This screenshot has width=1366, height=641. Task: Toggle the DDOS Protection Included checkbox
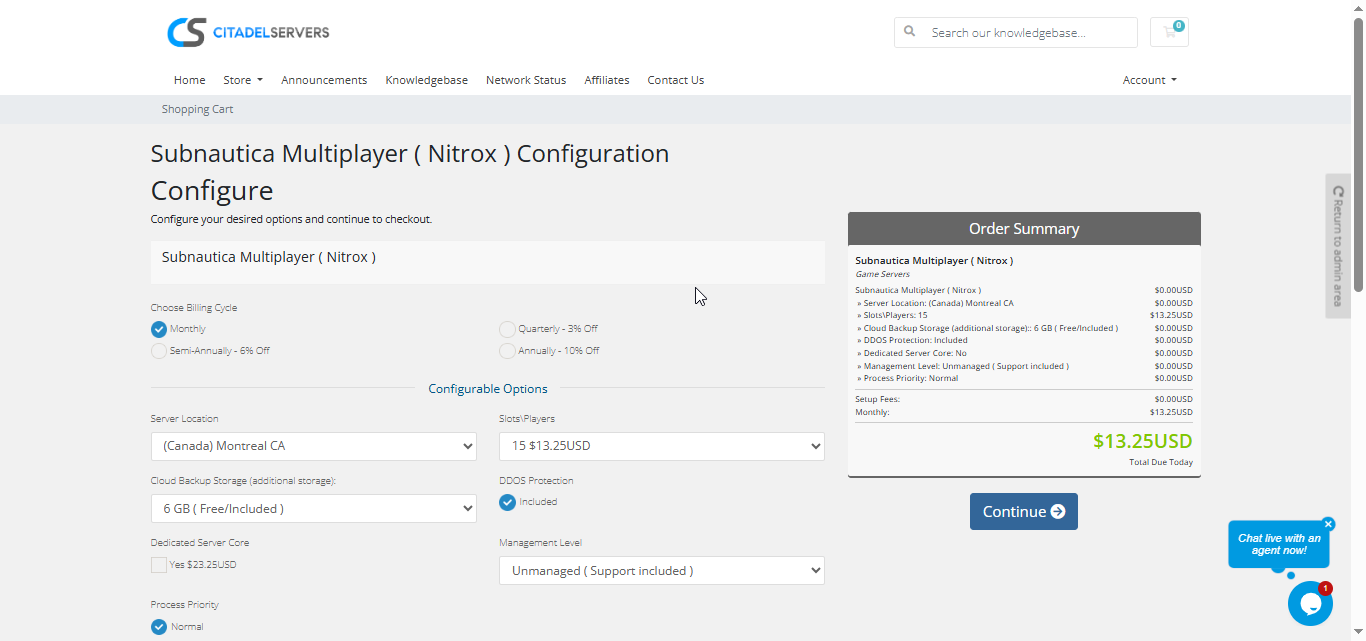508,502
